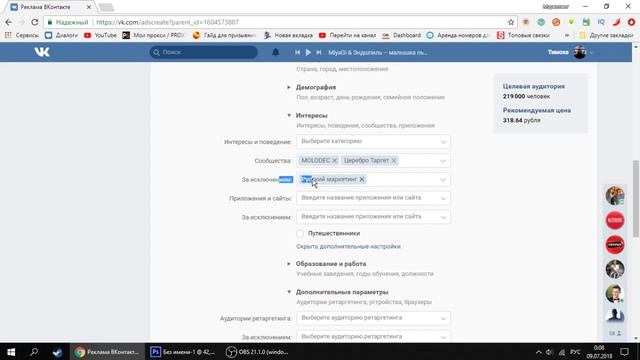Open Перейти на канал bookmark

(x=347, y=36)
